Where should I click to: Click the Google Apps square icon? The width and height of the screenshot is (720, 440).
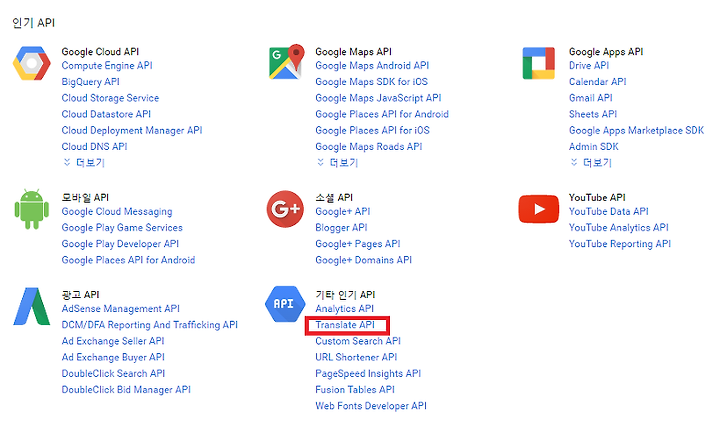pos(539,63)
